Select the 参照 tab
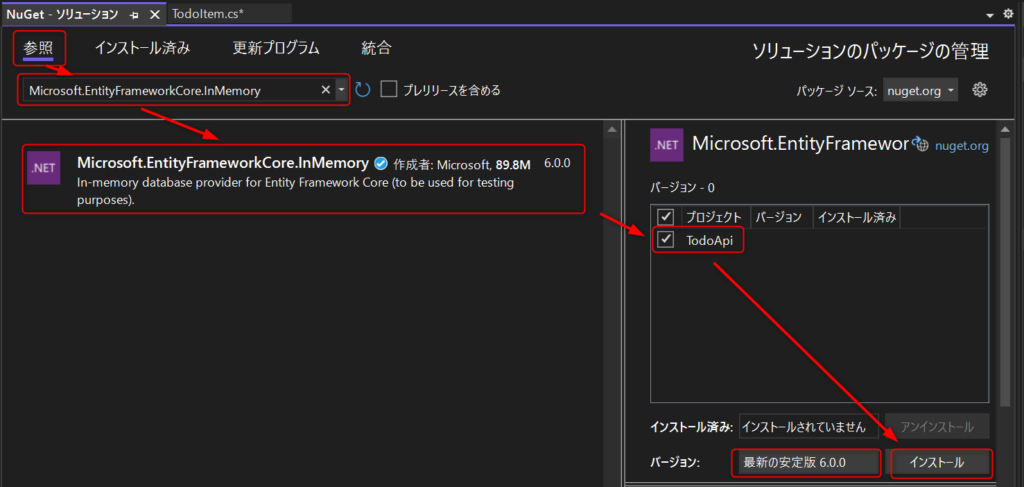Viewport: 1024px width, 487px height. pyautogui.click(x=37, y=48)
